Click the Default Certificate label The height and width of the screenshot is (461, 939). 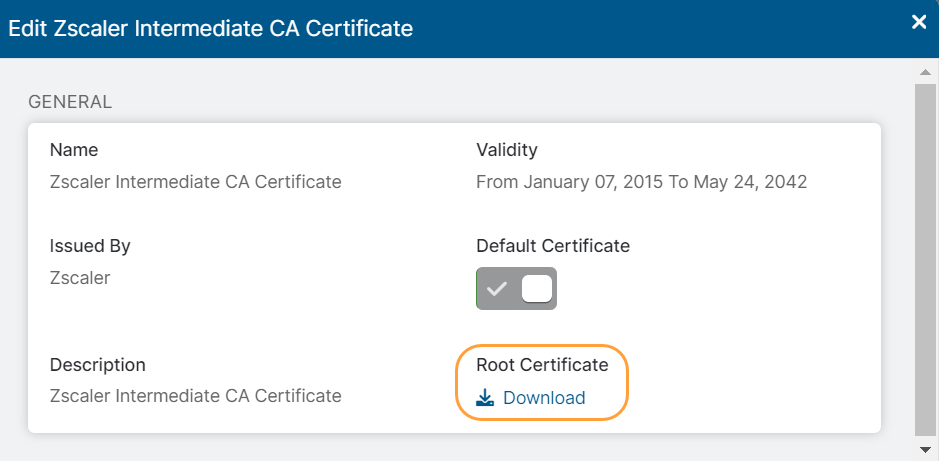point(553,246)
